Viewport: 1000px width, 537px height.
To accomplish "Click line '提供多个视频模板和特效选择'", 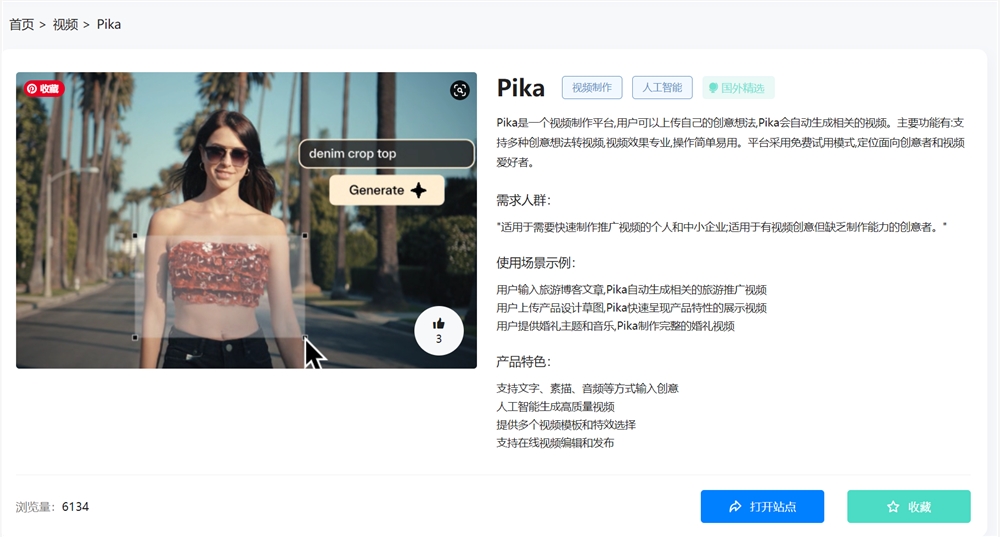I will (566, 425).
